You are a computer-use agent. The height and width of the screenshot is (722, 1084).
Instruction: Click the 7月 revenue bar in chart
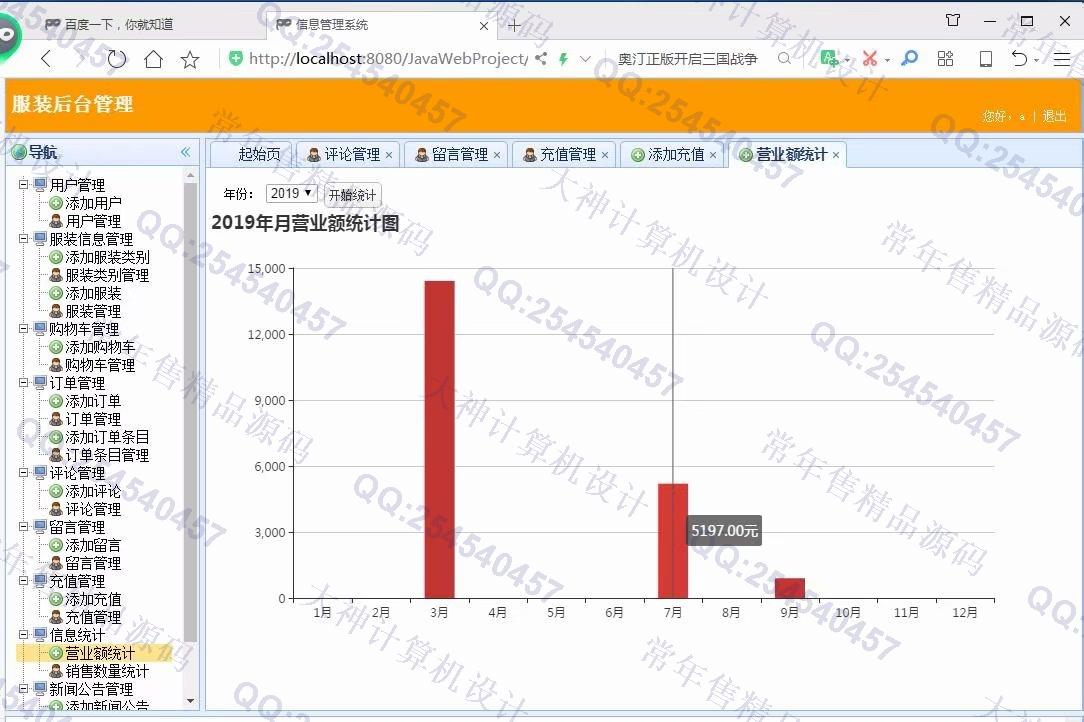point(673,541)
